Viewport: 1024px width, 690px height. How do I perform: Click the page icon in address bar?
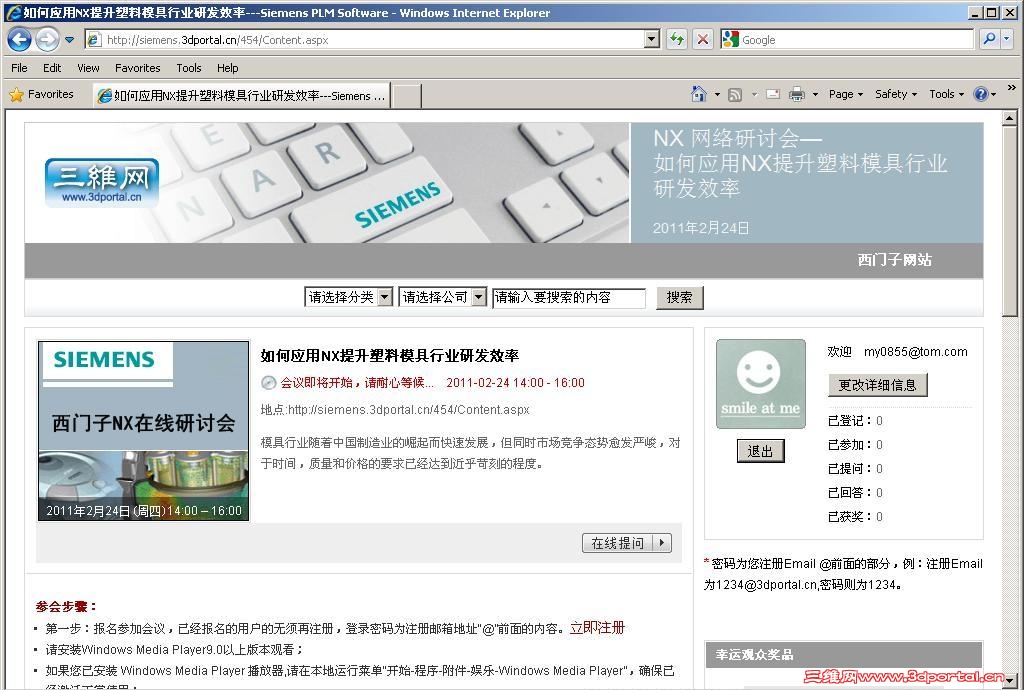click(x=95, y=40)
